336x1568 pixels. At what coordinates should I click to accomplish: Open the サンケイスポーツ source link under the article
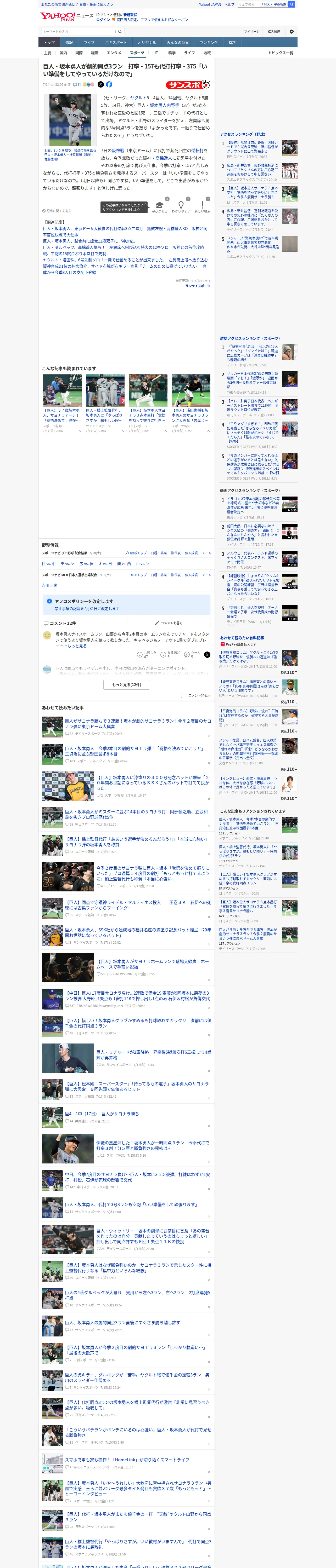[198, 285]
